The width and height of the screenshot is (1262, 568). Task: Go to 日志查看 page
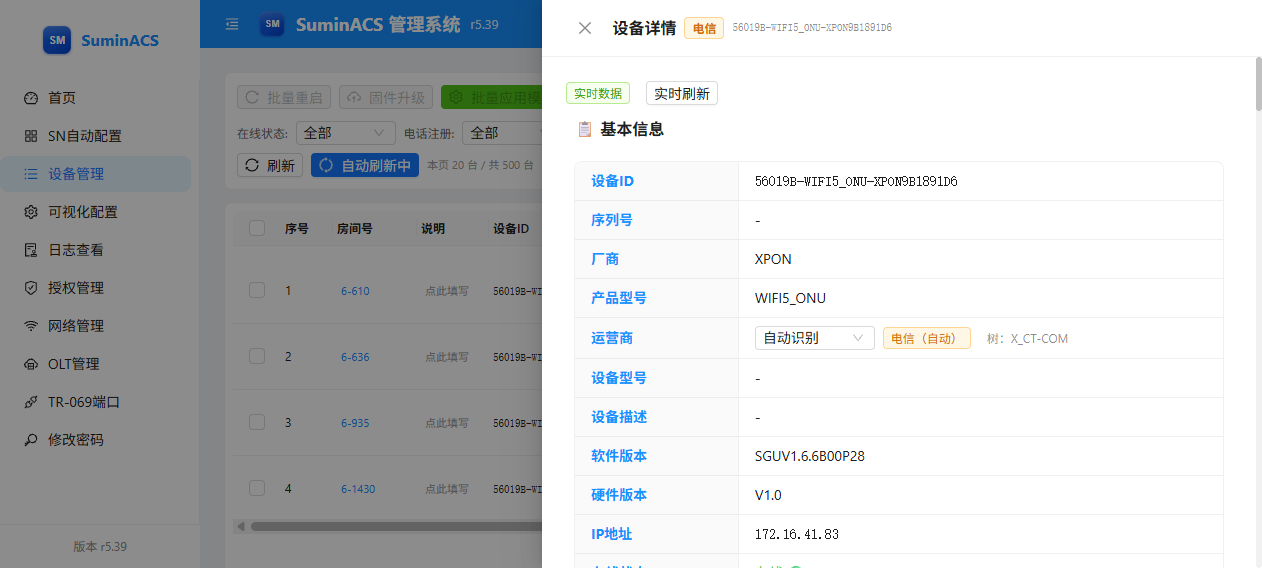click(x=96, y=250)
